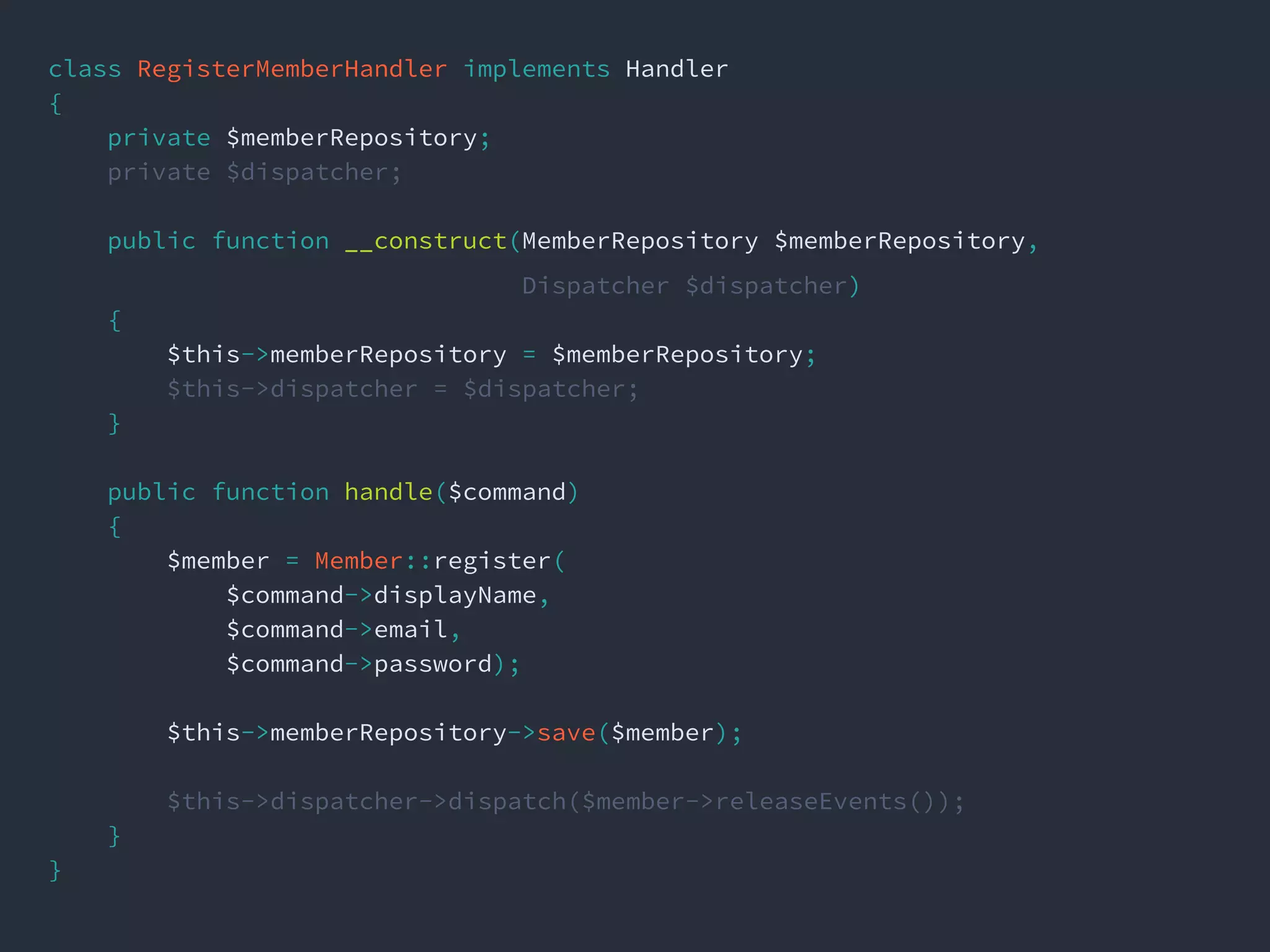Click the orange save method call

(566, 733)
